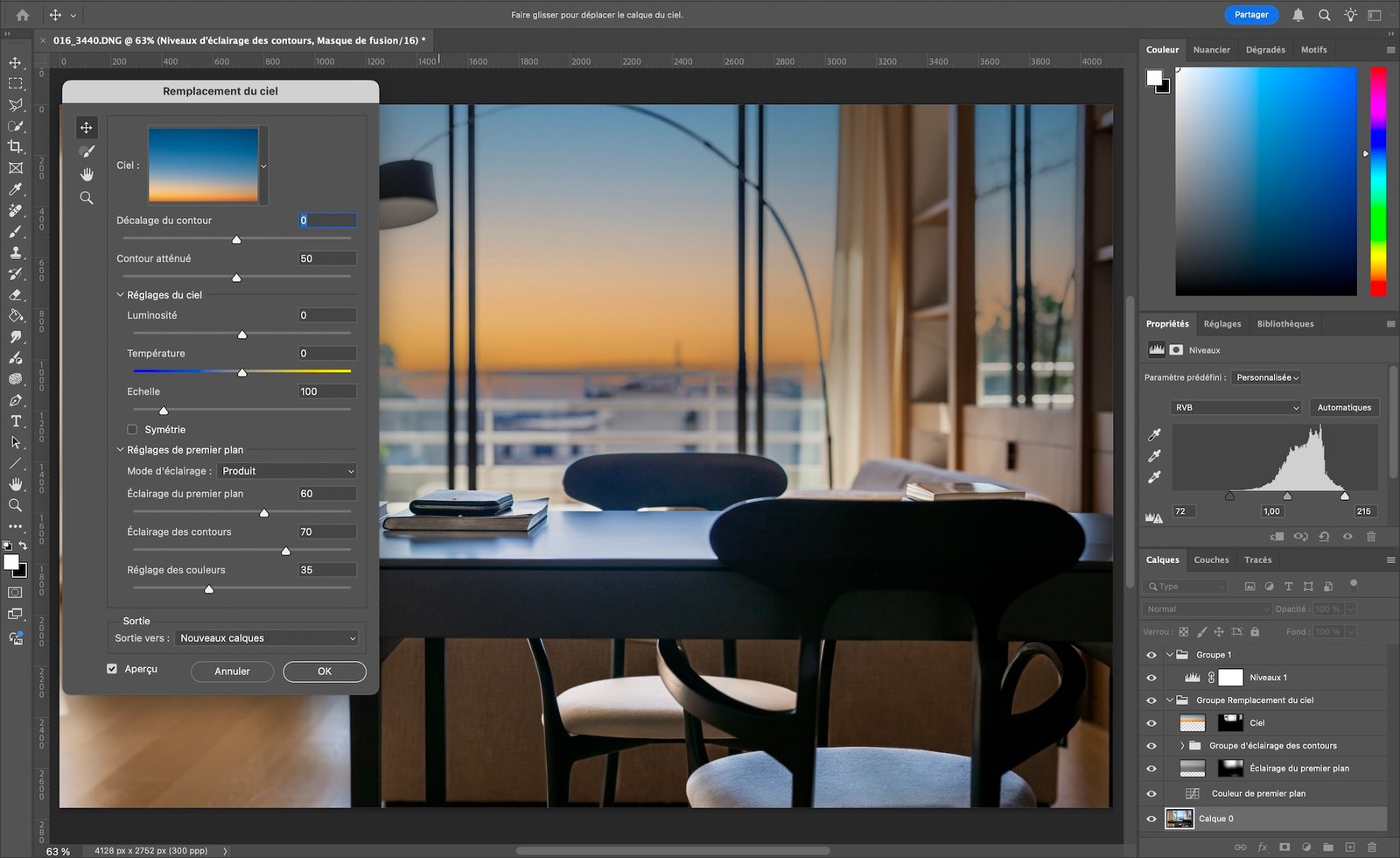Open the Nuancier tab

point(1211,50)
